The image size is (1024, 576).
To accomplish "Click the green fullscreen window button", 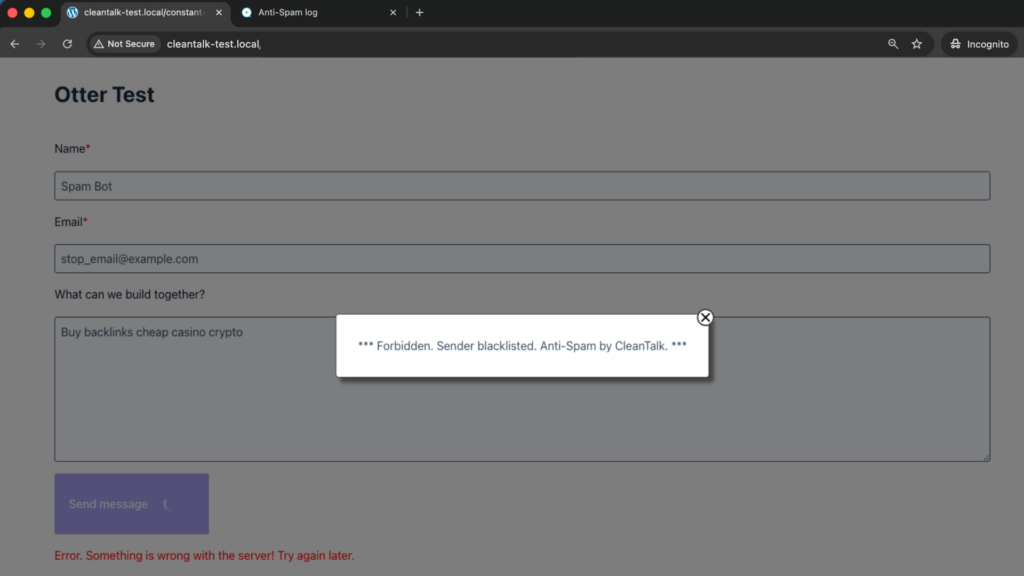I will point(46,12).
